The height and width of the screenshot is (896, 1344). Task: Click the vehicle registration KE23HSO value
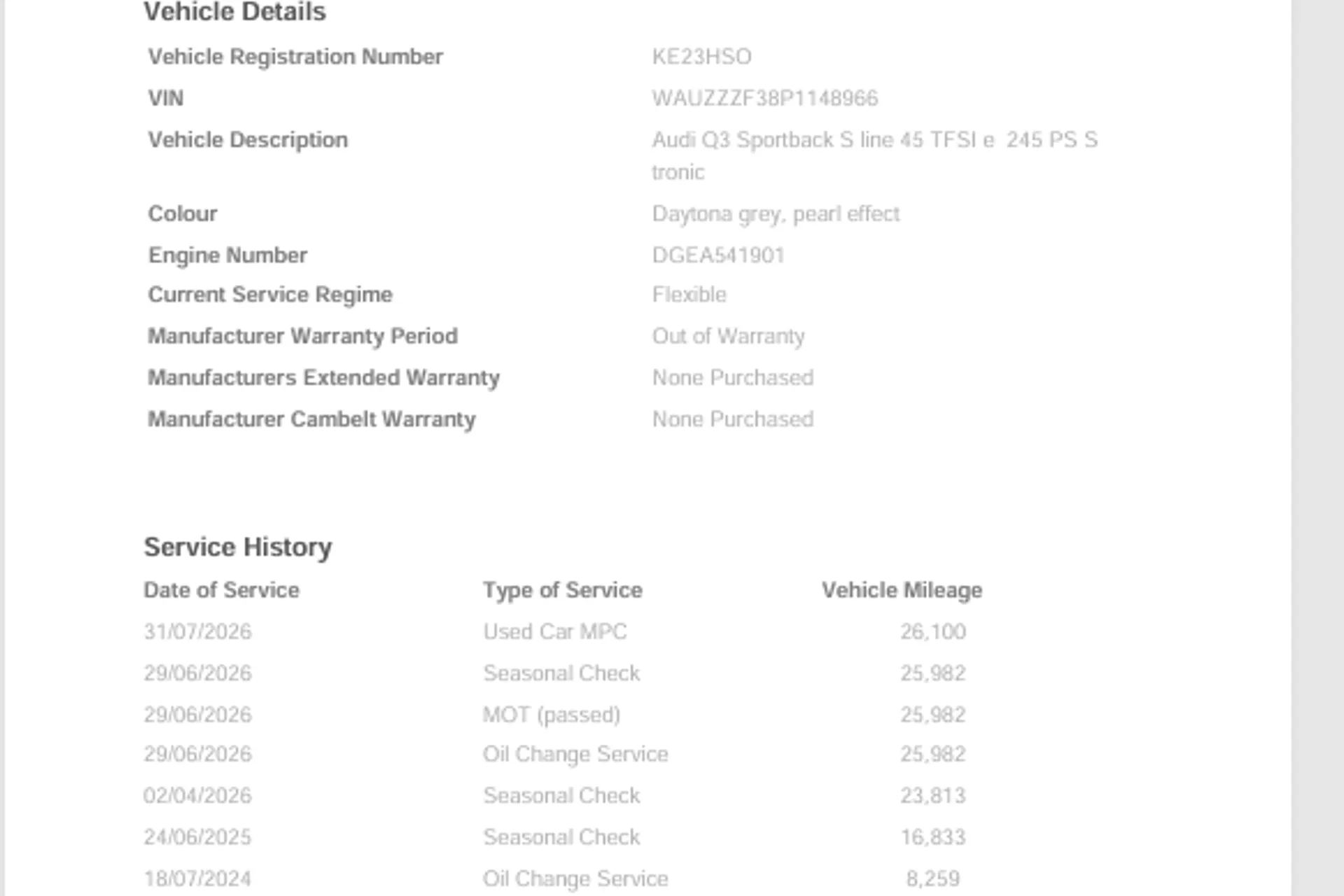pos(701,57)
